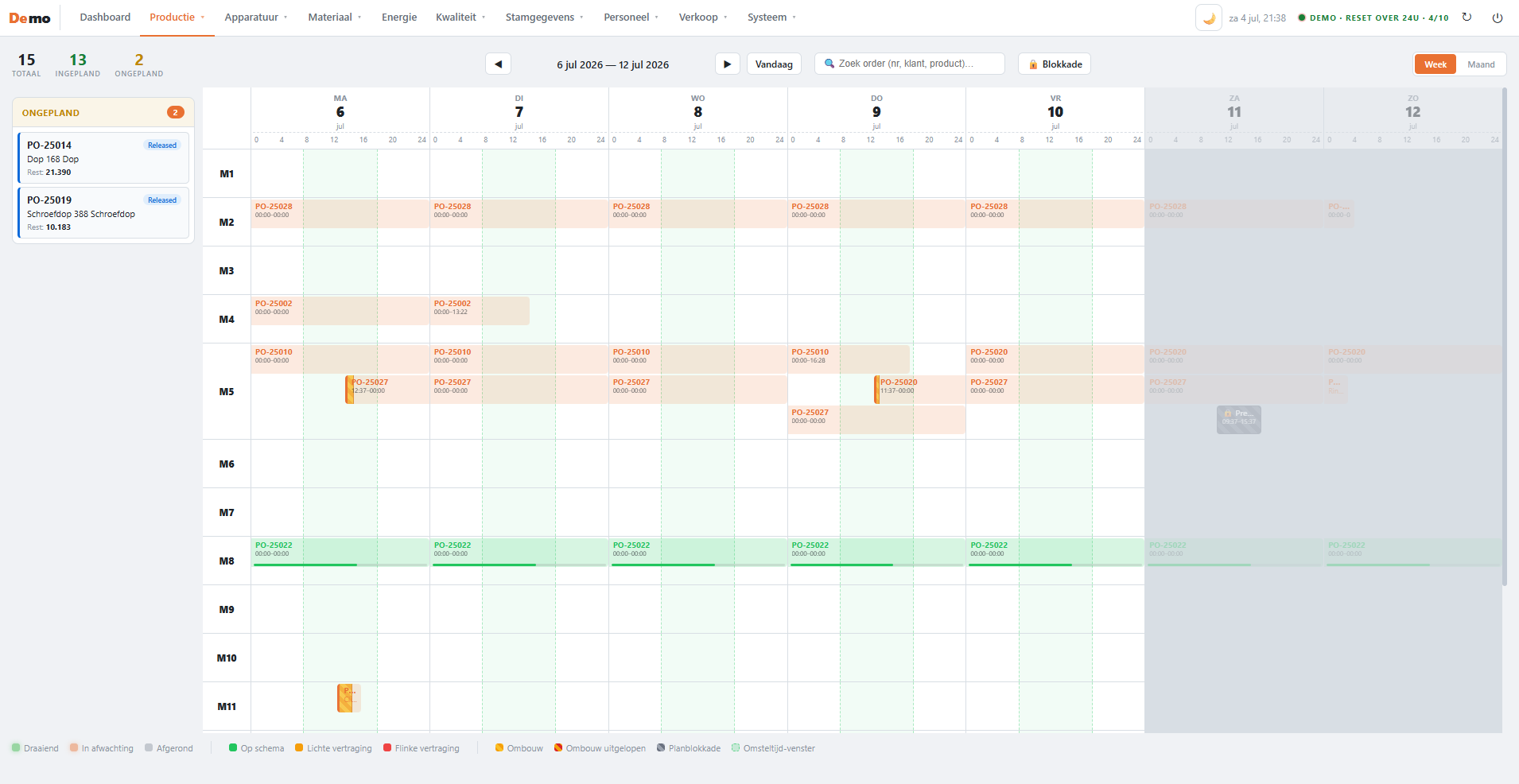Viewport: 1519px width, 784px height.
Task: Open the Energie page
Action: click(x=399, y=17)
